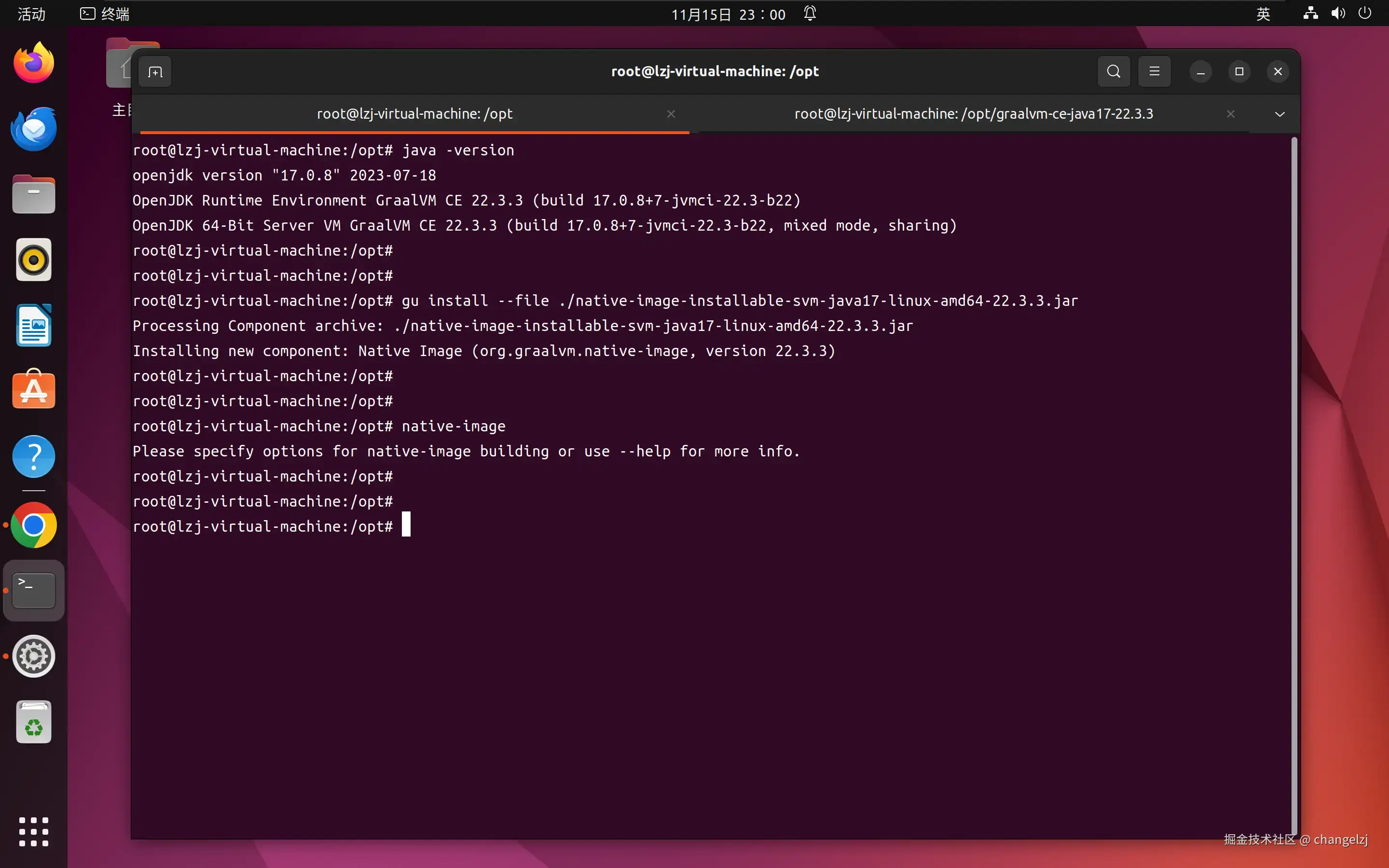Switch to the graalvm-ce-java17-22.3.3 tab
The height and width of the screenshot is (868, 1389).
pyautogui.click(x=974, y=114)
